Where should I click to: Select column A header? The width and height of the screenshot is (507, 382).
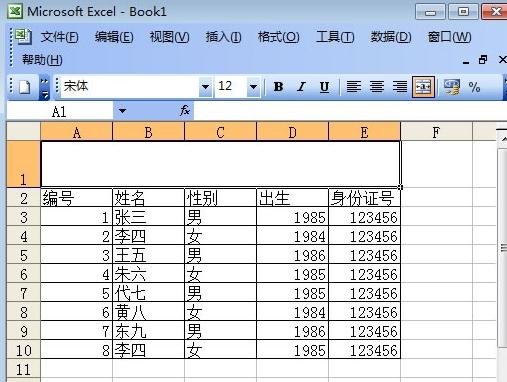77,132
